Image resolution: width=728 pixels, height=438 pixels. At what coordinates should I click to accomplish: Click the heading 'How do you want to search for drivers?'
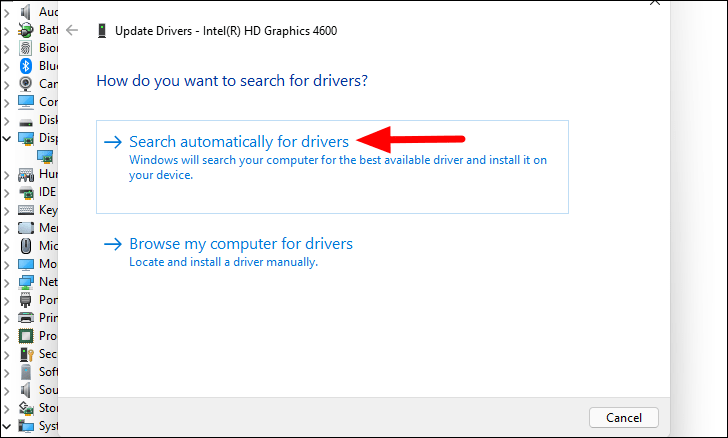point(232,81)
